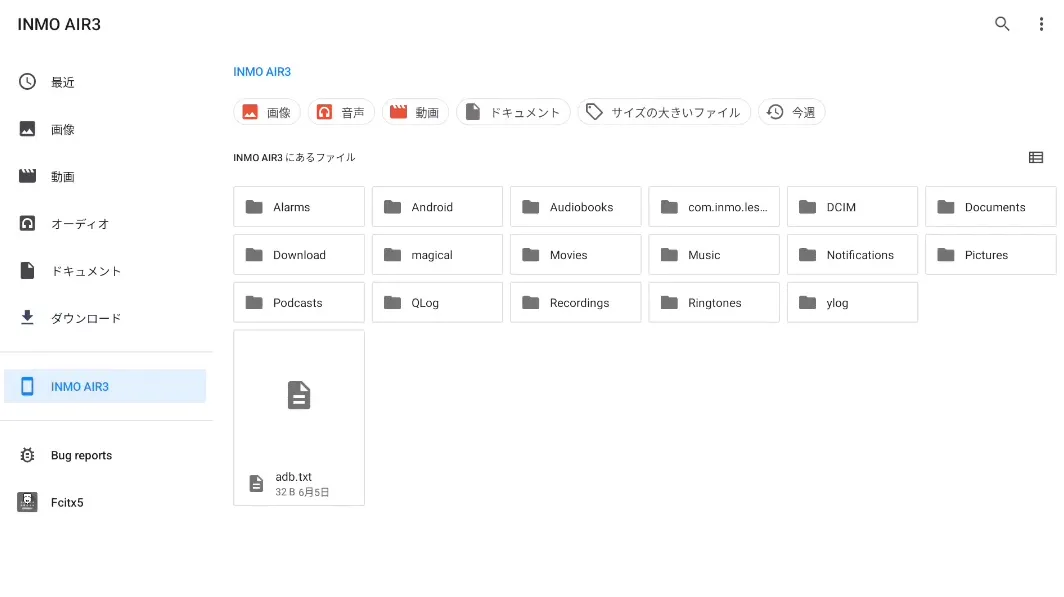This screenshot has width=1064, height=597.
Task: Go to ダウンロード downloads in sidebar
Action: [x=86, y=318]
